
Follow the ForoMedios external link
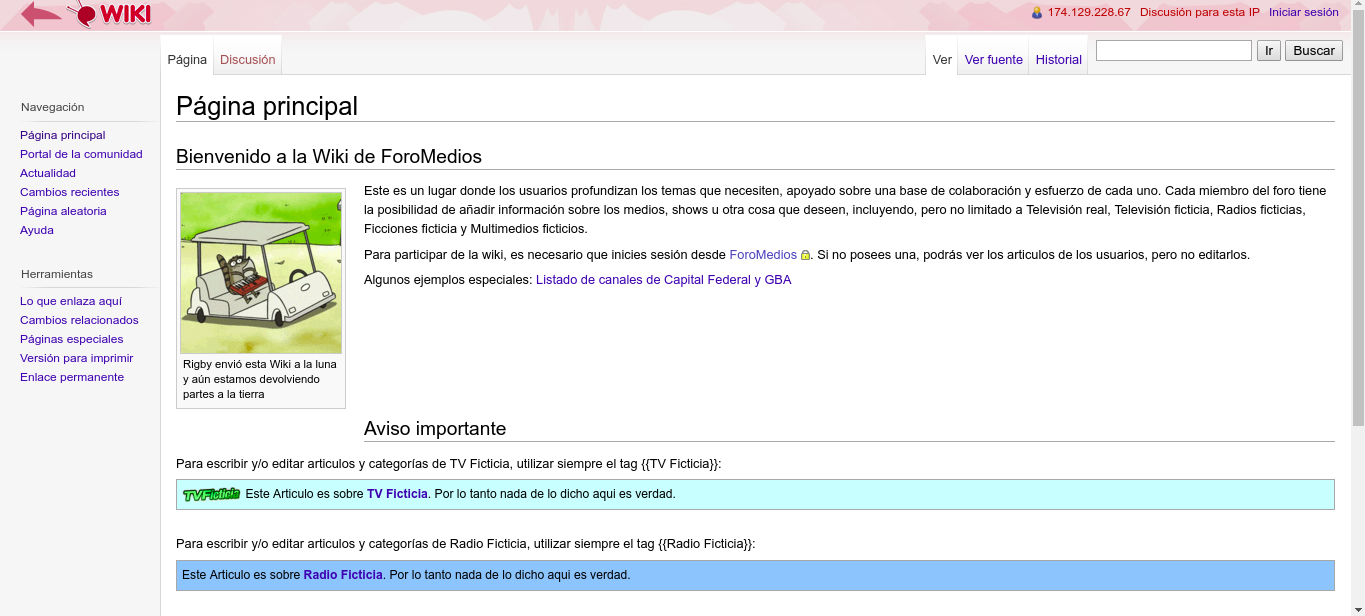pyautogui.click(x=763, y=255)
